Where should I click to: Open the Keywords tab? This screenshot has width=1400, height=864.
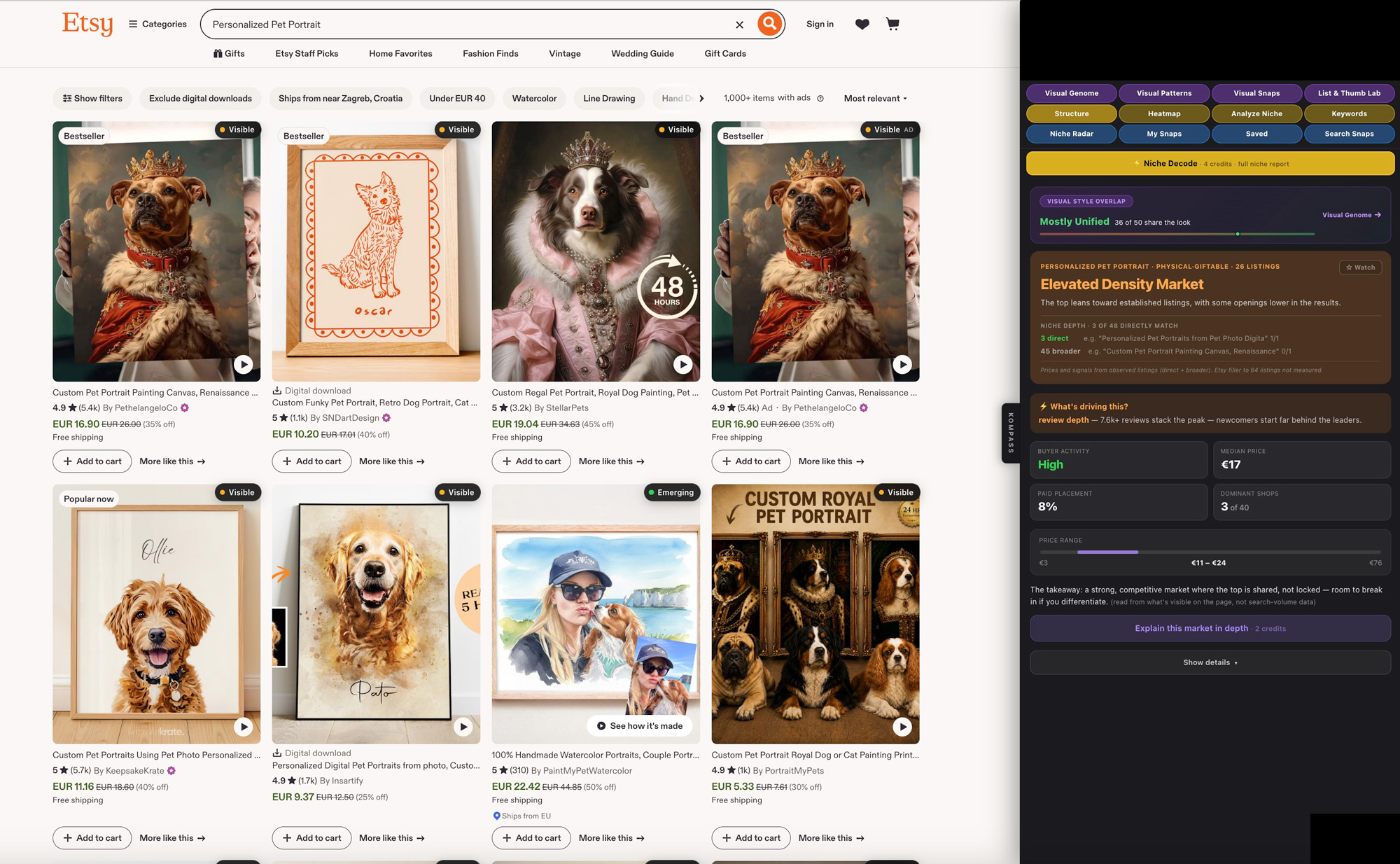[1348, 113]
